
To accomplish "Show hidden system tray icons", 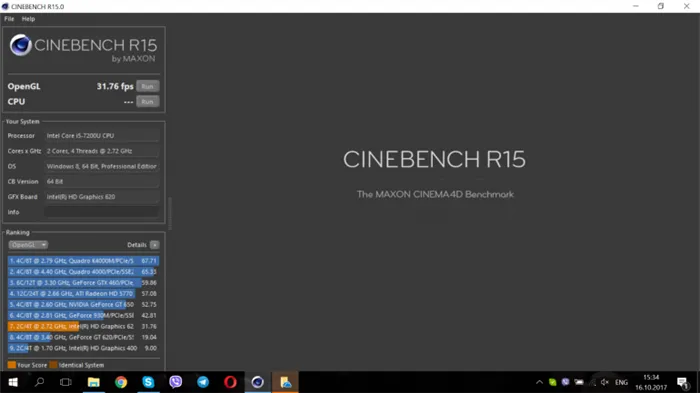I will (x=539, y=382).
